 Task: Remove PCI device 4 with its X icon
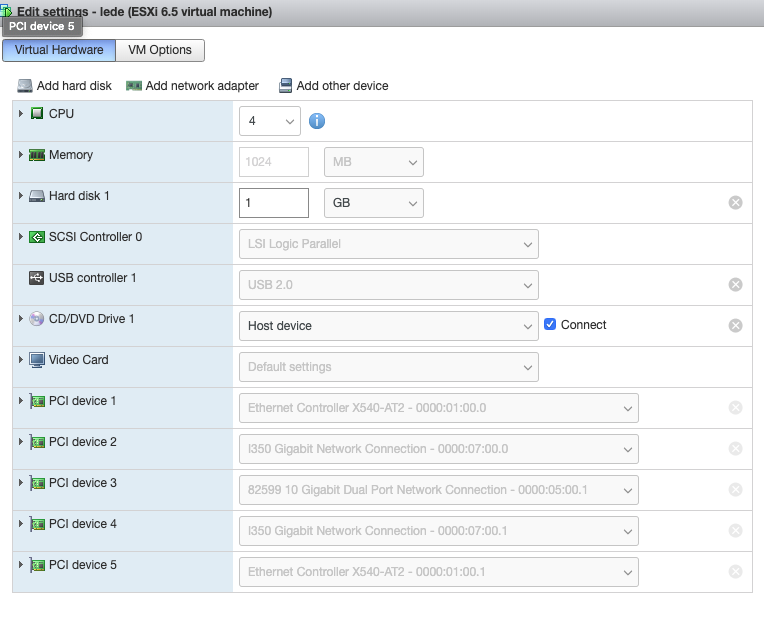pos(735,531)
